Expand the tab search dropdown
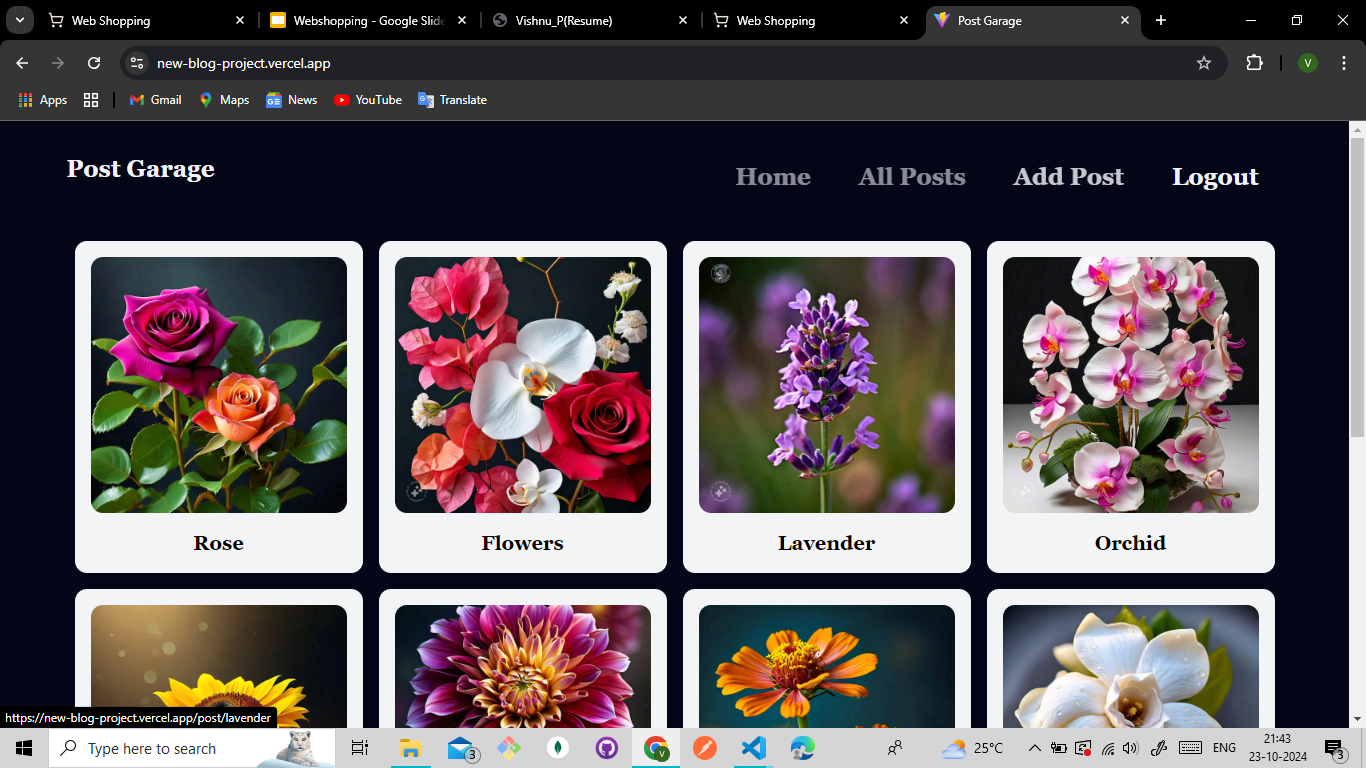 coord(19,20)
